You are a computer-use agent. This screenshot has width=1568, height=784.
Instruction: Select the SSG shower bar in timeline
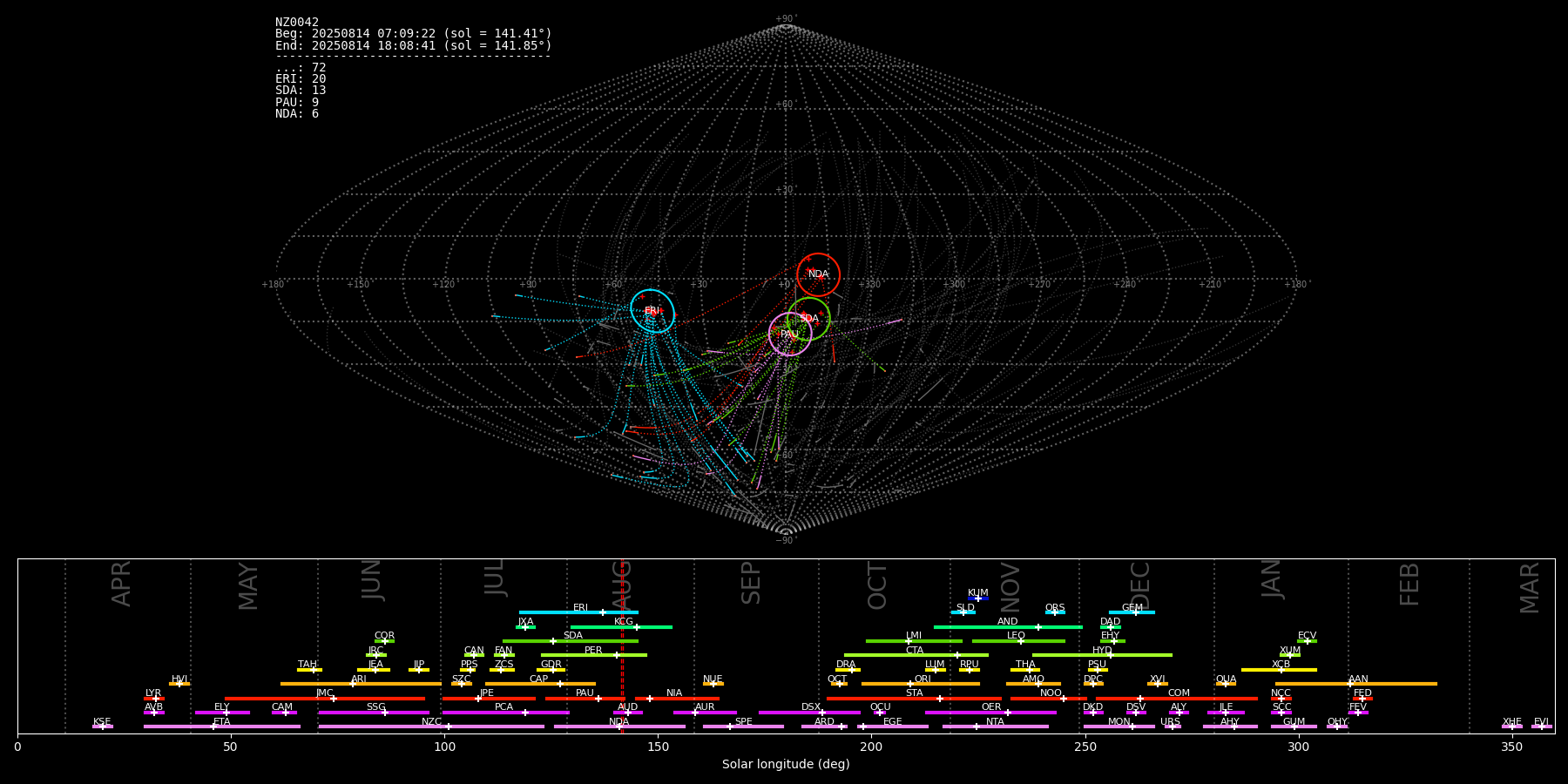coord(374,713)
